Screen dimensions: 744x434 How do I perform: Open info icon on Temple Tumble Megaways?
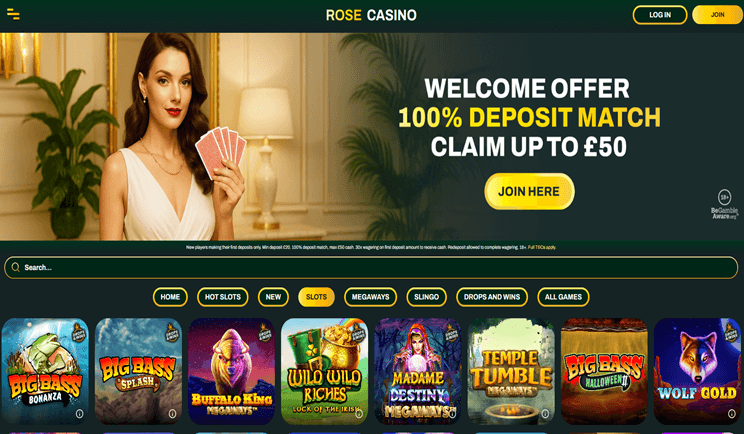(x=545, y=414)
